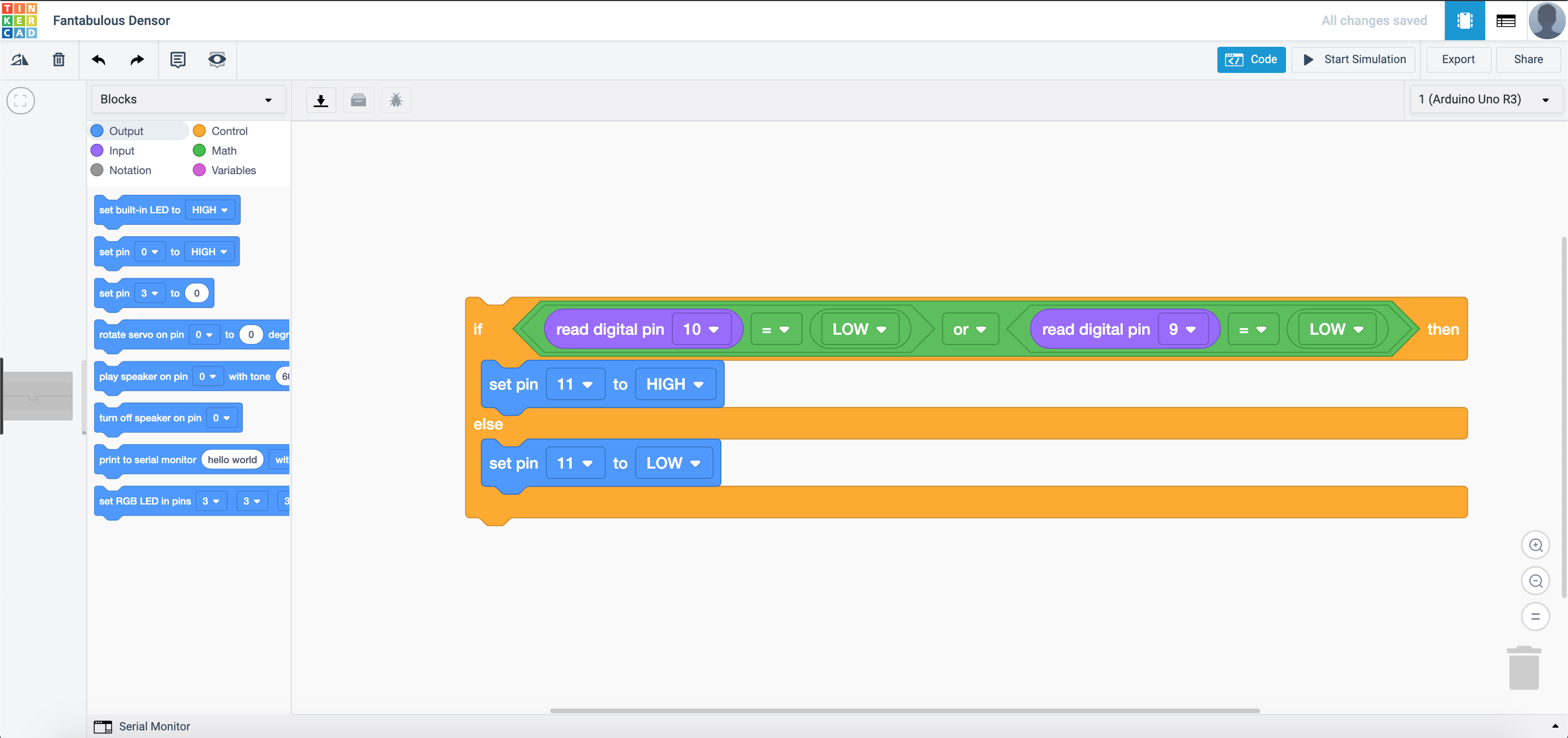
Task: Open the Arduino Uno R3 board selector
Action: 1484,99
